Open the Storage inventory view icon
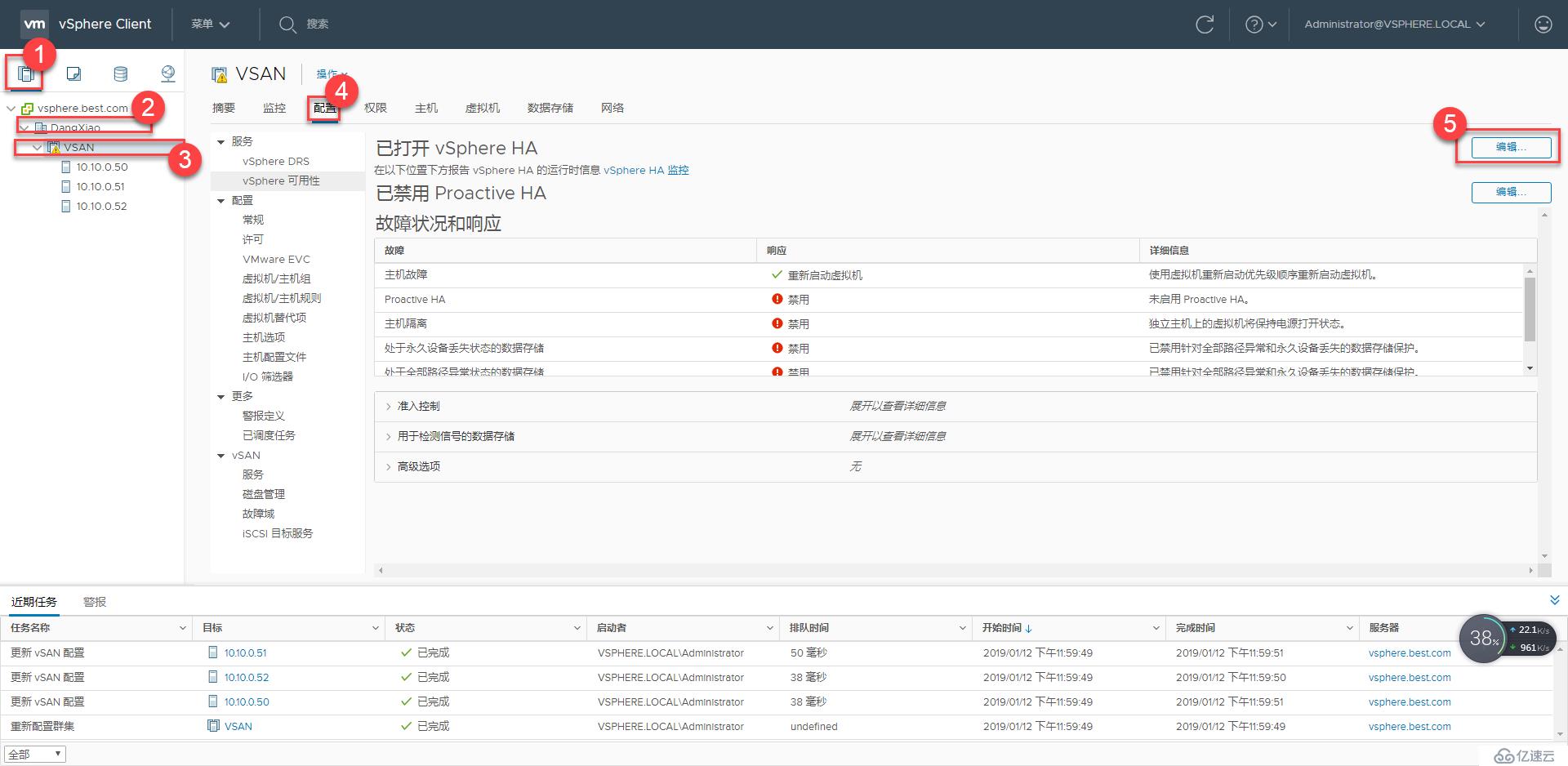The image size is (1568, 766). point(120,74)
